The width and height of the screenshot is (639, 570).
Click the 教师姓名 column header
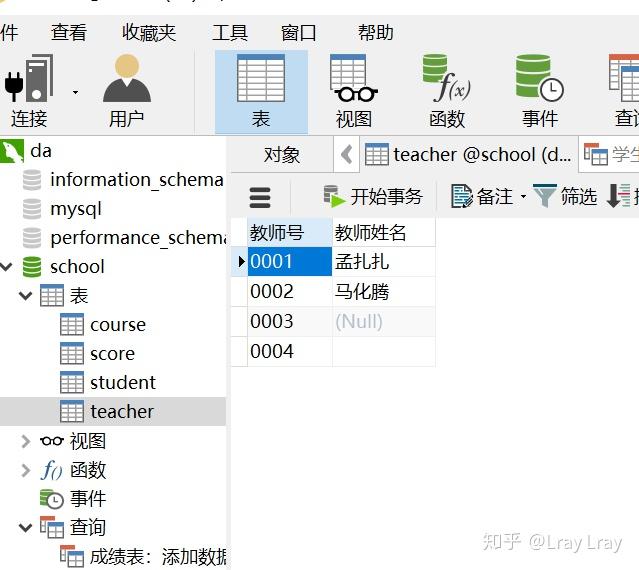coord(384,233)
